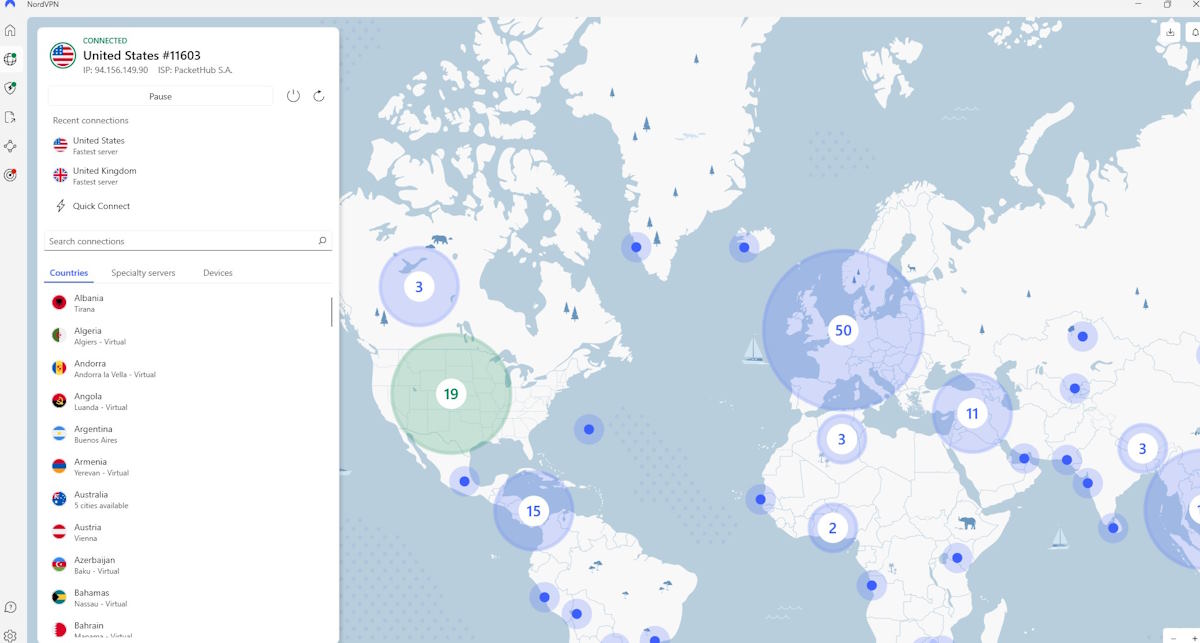Image resolution: width=1200 pixels, height=643 pixels.
Task: Click the 'Luanda - Virtual' text
Action: click(101, 408)
